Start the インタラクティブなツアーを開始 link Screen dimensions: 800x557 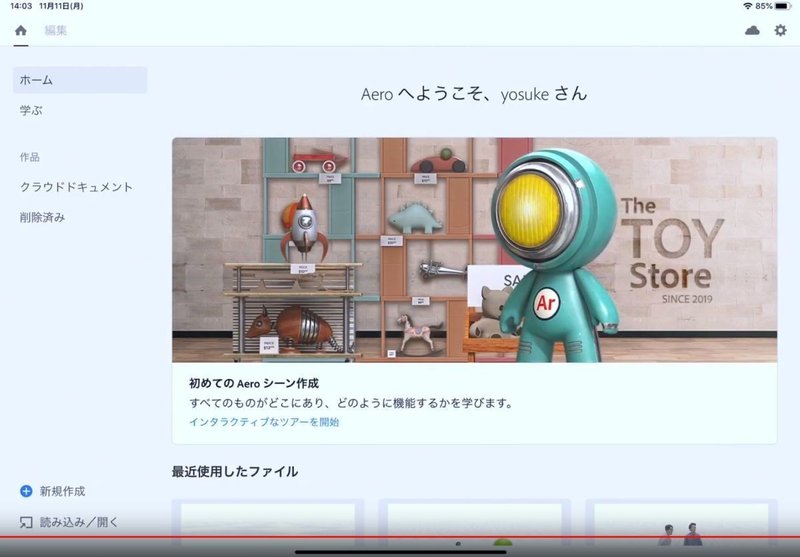[264, 422]
